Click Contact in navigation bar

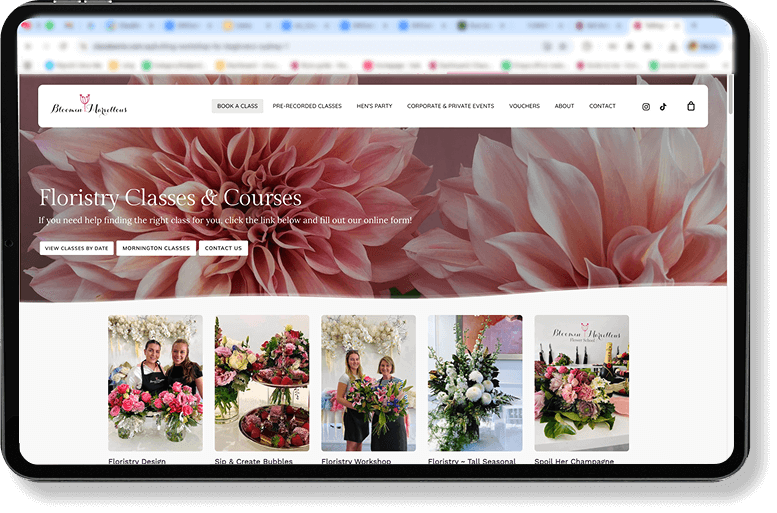pyautogui.click(x=602, y=106)
